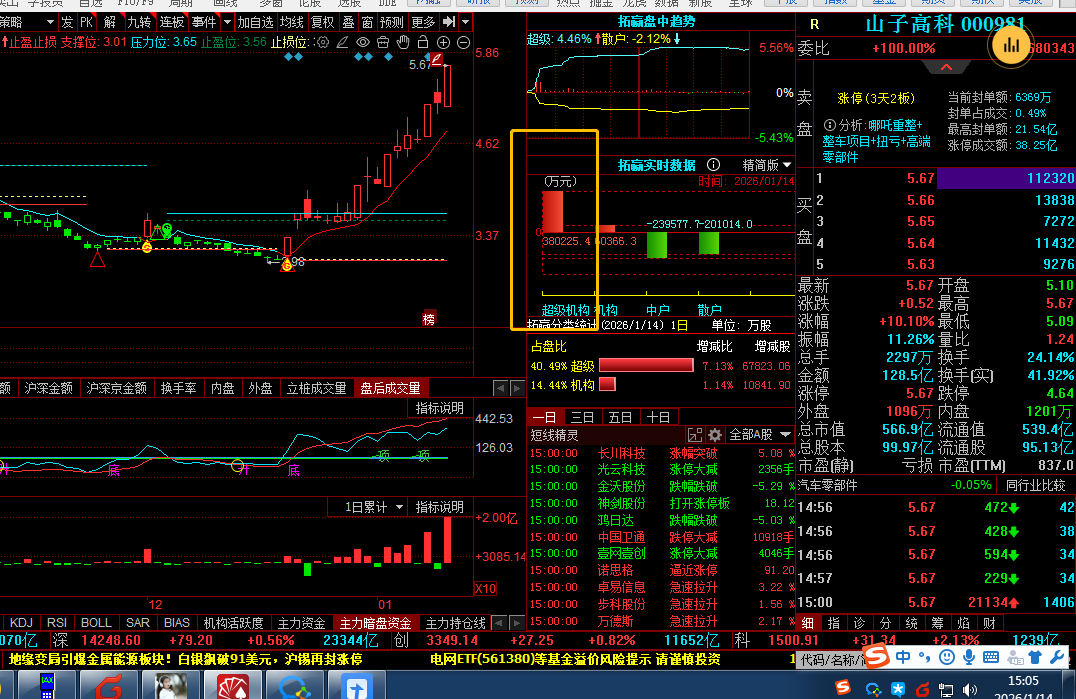Click the 九转 indicator button
The height and width of the screenshot is (699, 1076).
139,22
